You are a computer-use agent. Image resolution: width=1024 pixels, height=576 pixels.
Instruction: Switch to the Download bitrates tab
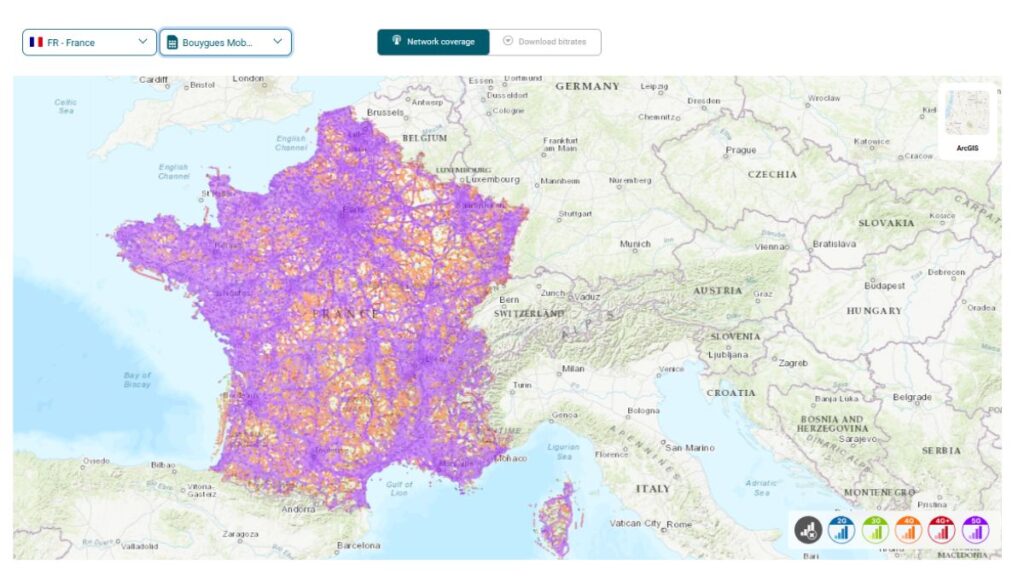tap(545, 42)
